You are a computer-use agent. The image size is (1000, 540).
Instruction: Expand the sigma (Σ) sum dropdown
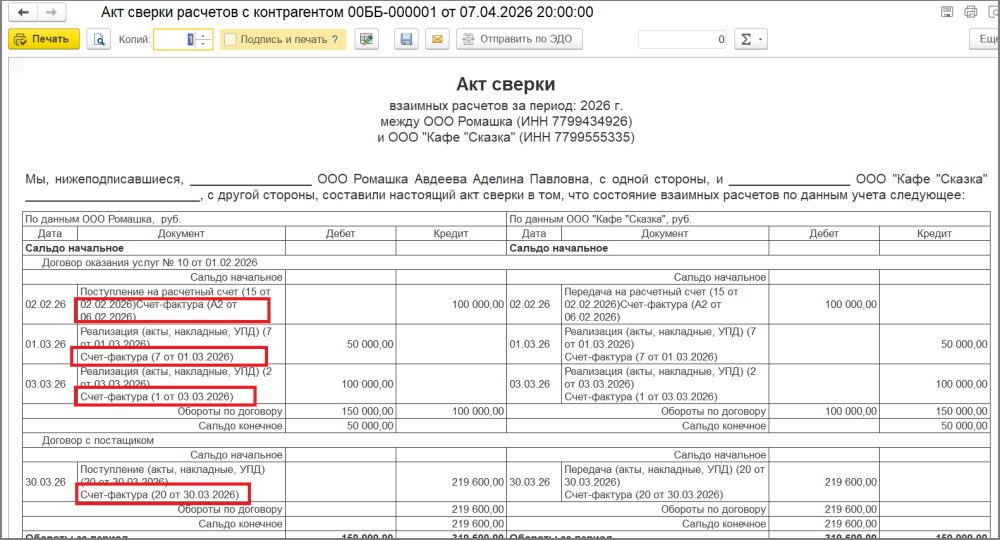coord(749,40)
